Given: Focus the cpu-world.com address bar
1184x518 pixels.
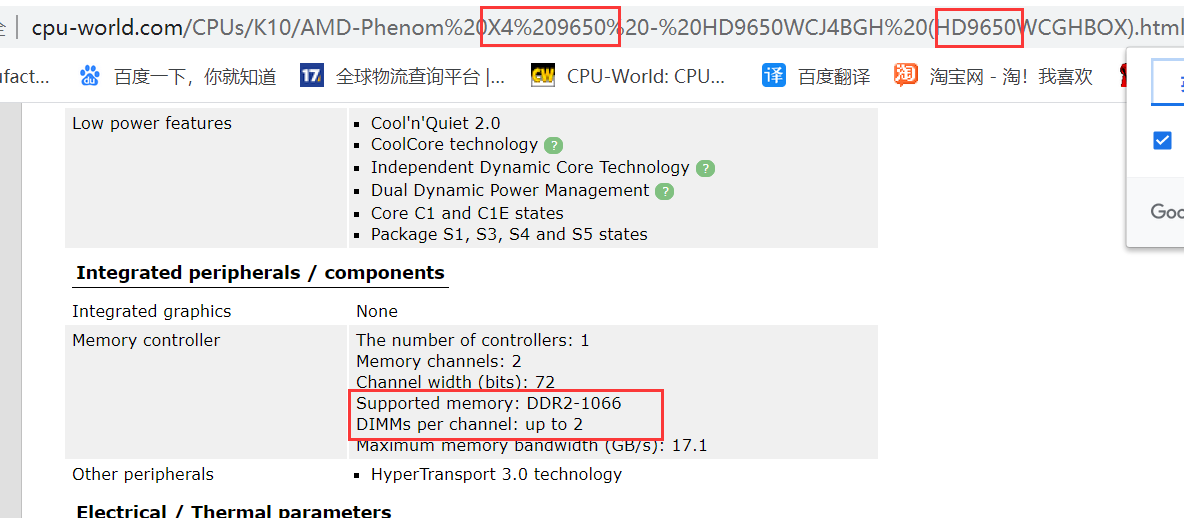Looking at the screenshot, I should [x=600, y=27].
